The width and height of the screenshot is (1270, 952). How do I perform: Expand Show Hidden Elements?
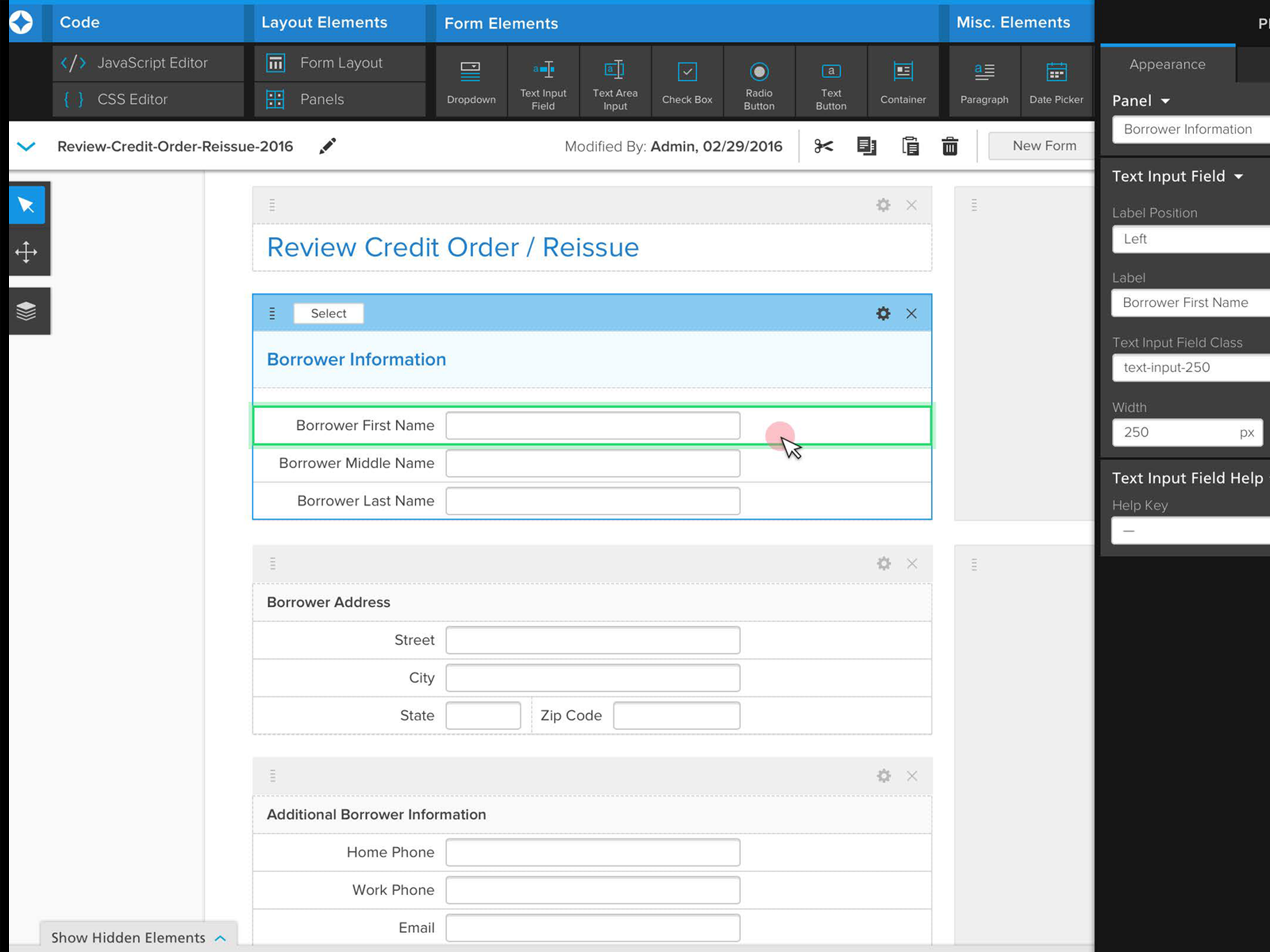(139, 937)
